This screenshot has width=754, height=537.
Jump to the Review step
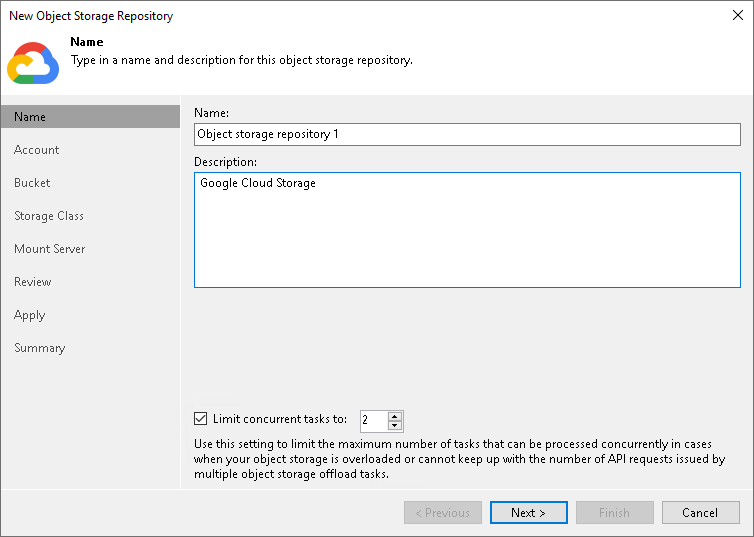[32, 282]
